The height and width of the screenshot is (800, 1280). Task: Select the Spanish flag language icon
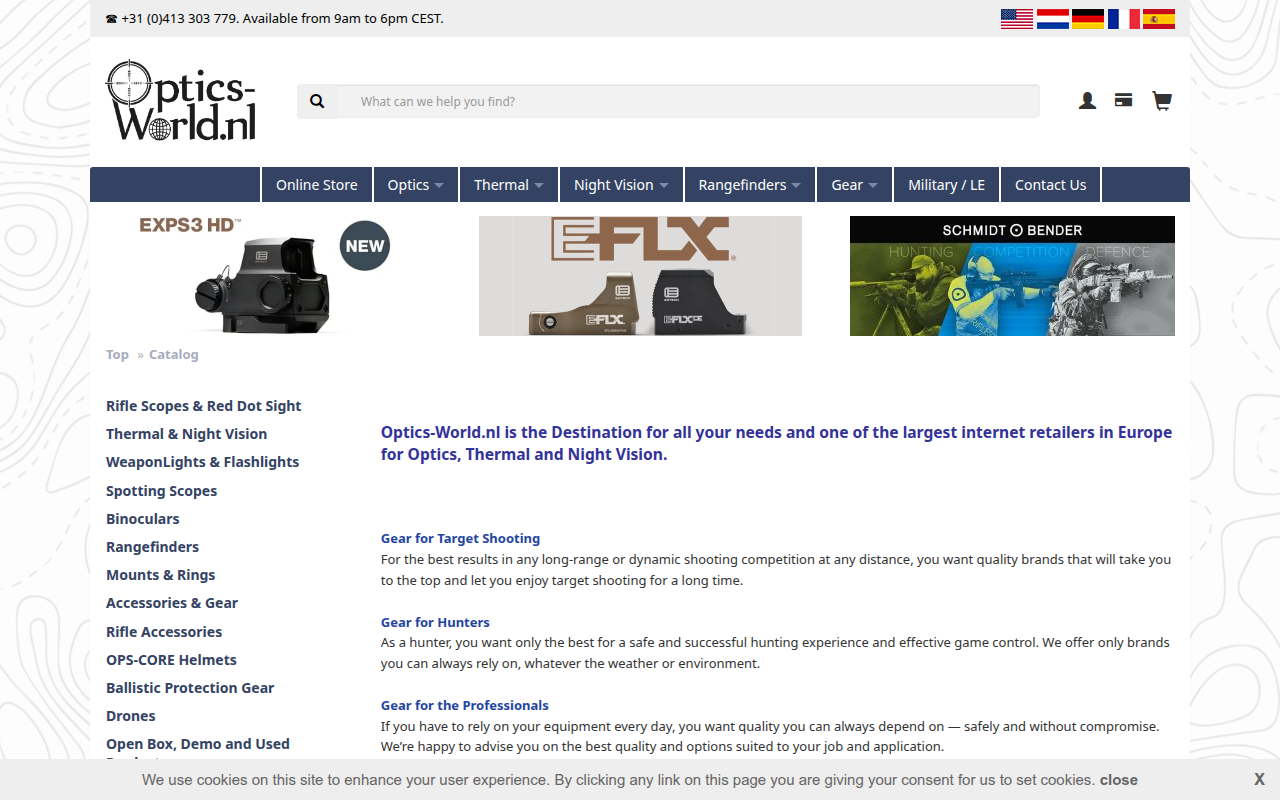click(1159, 19)
